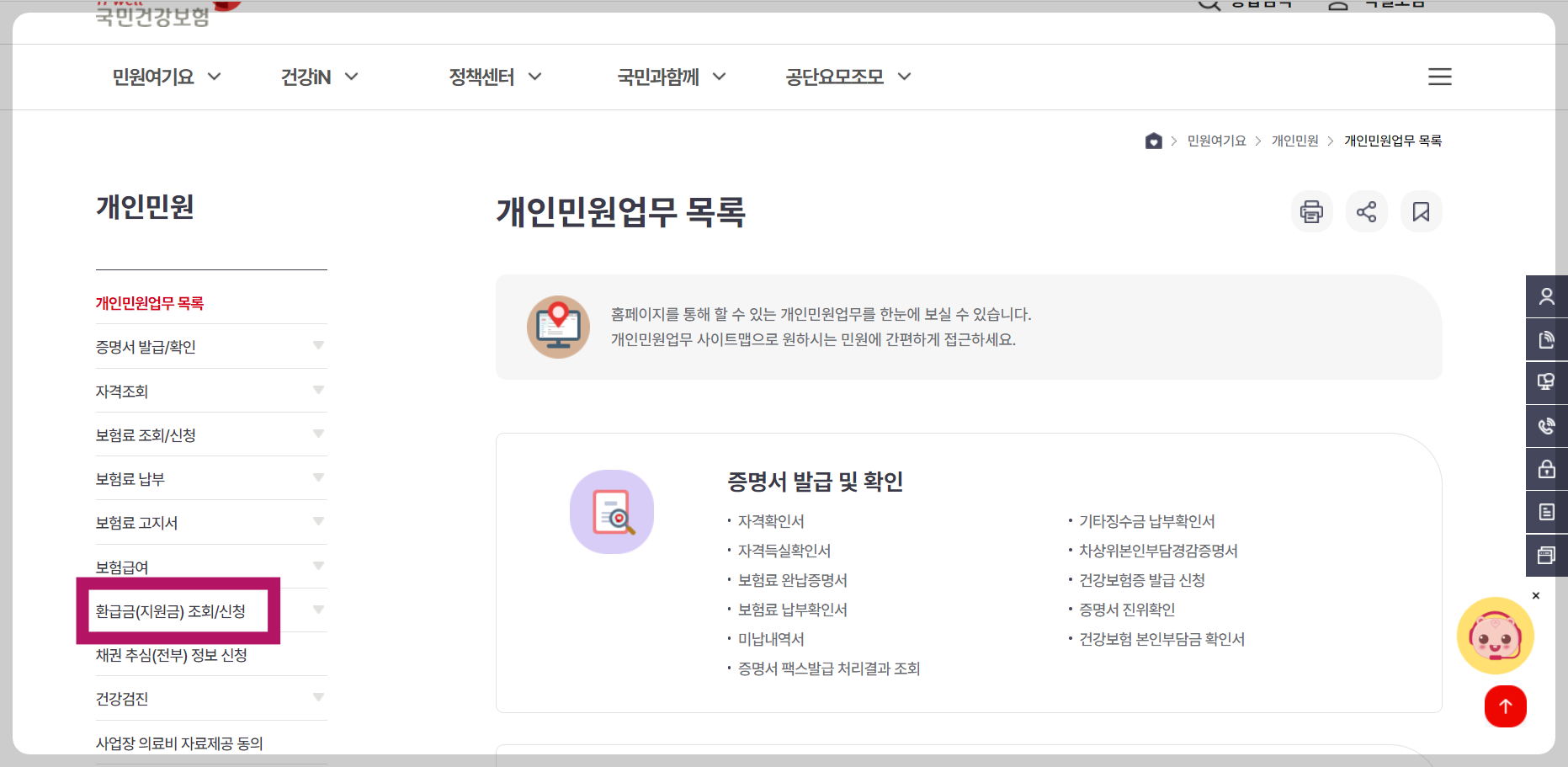The image size is (1568, 767).
Task: Open 채권 추심(전부) 정보 신청 item
Action: (172, 655)
